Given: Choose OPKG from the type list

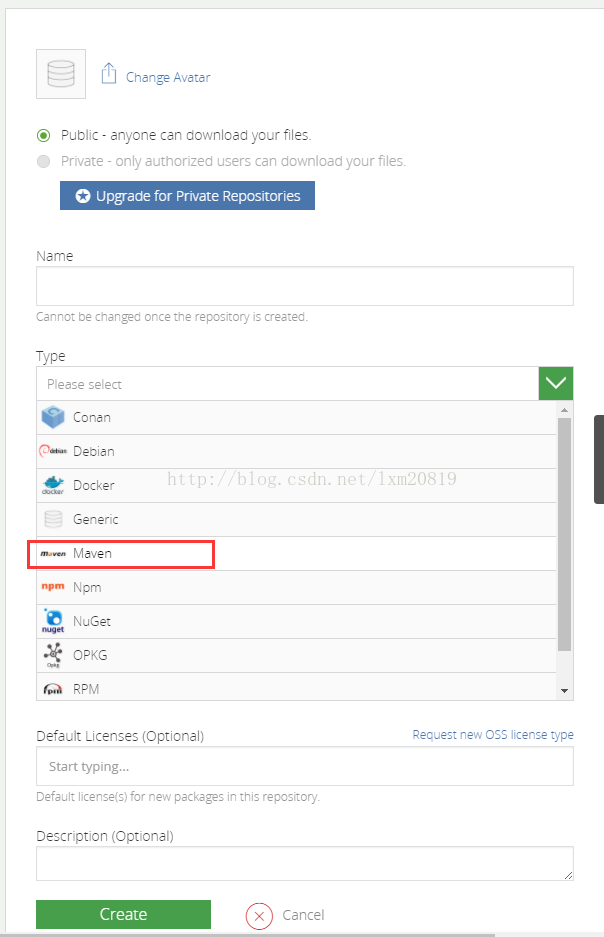Looking at the screenshot, I should (x=296, y=656).
